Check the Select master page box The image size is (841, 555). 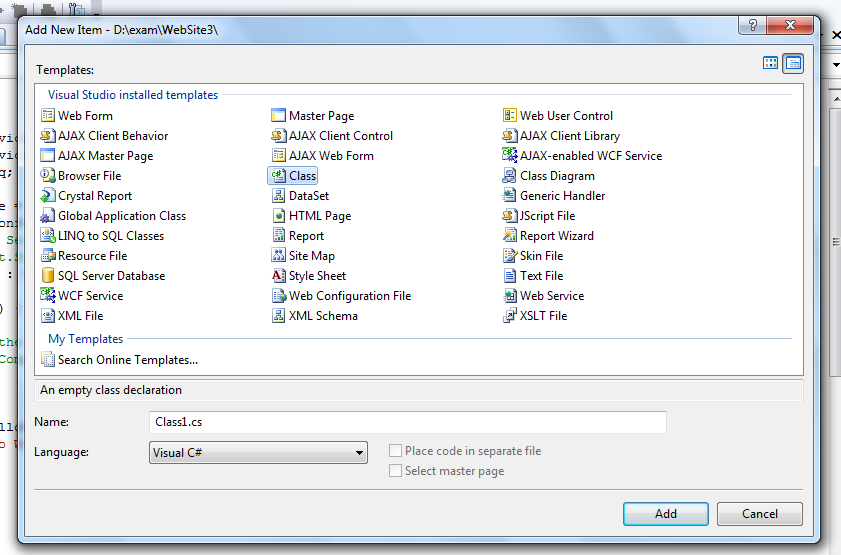click(x=395, y=471)
